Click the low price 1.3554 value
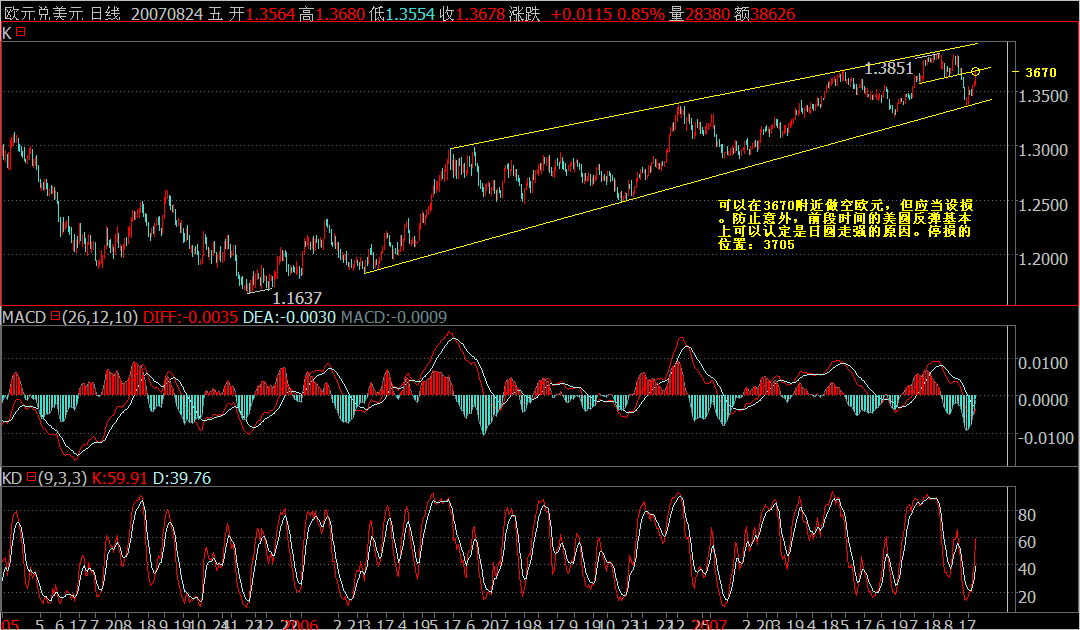1080x630 pixels. click(x=411, y=14)
